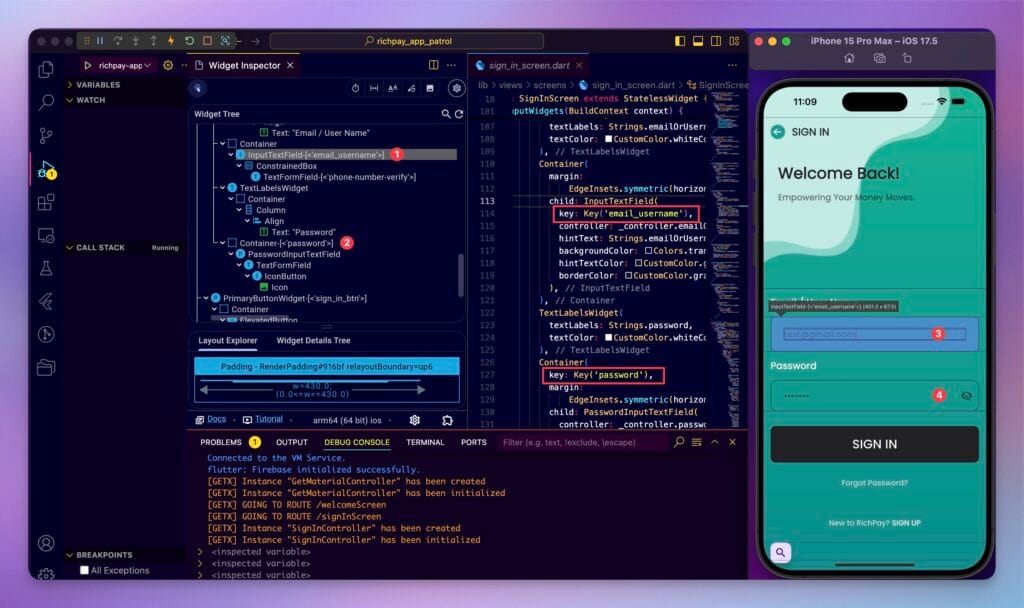Viewport: 1024px width, 608px height.
Task: Open Widget Inspector settings gear
Action: 456,88
